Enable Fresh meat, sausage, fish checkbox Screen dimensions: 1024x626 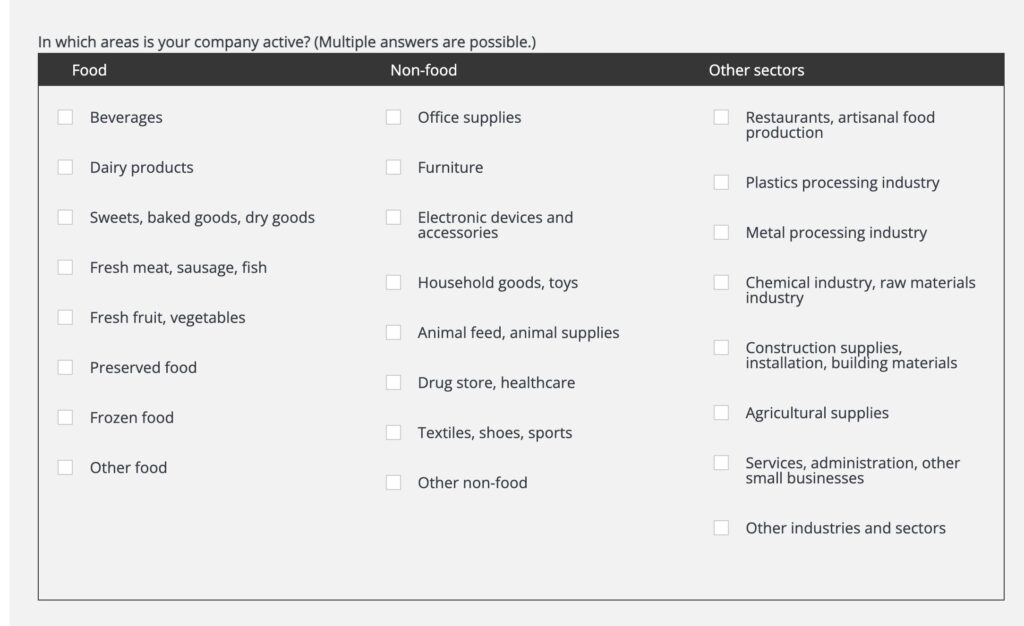[65, 267]
